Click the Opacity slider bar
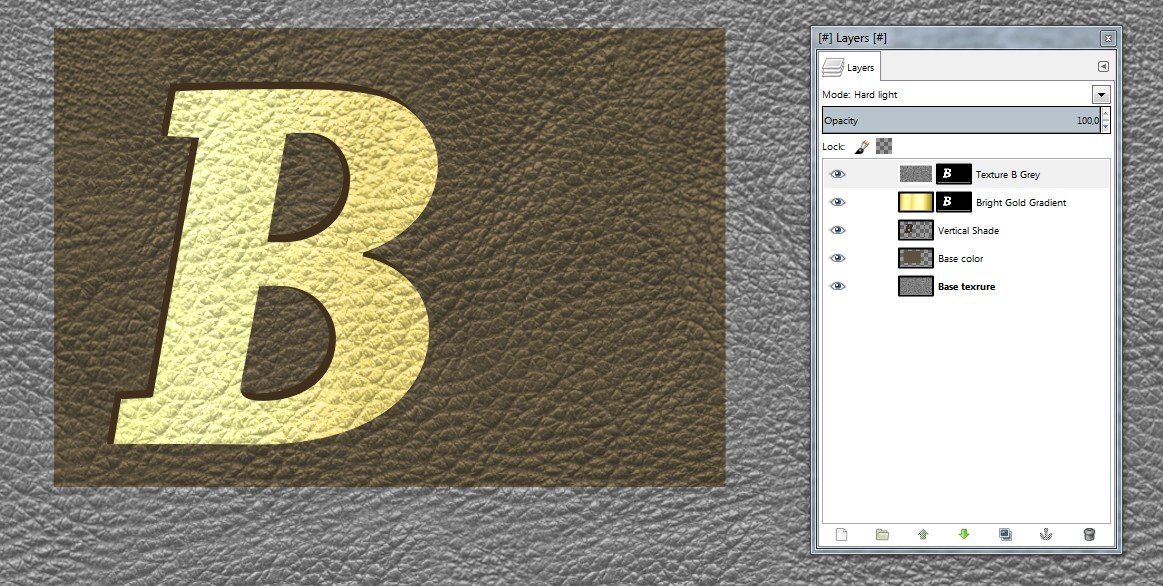This screenshot has height=586, width=1163. point(958,120)
